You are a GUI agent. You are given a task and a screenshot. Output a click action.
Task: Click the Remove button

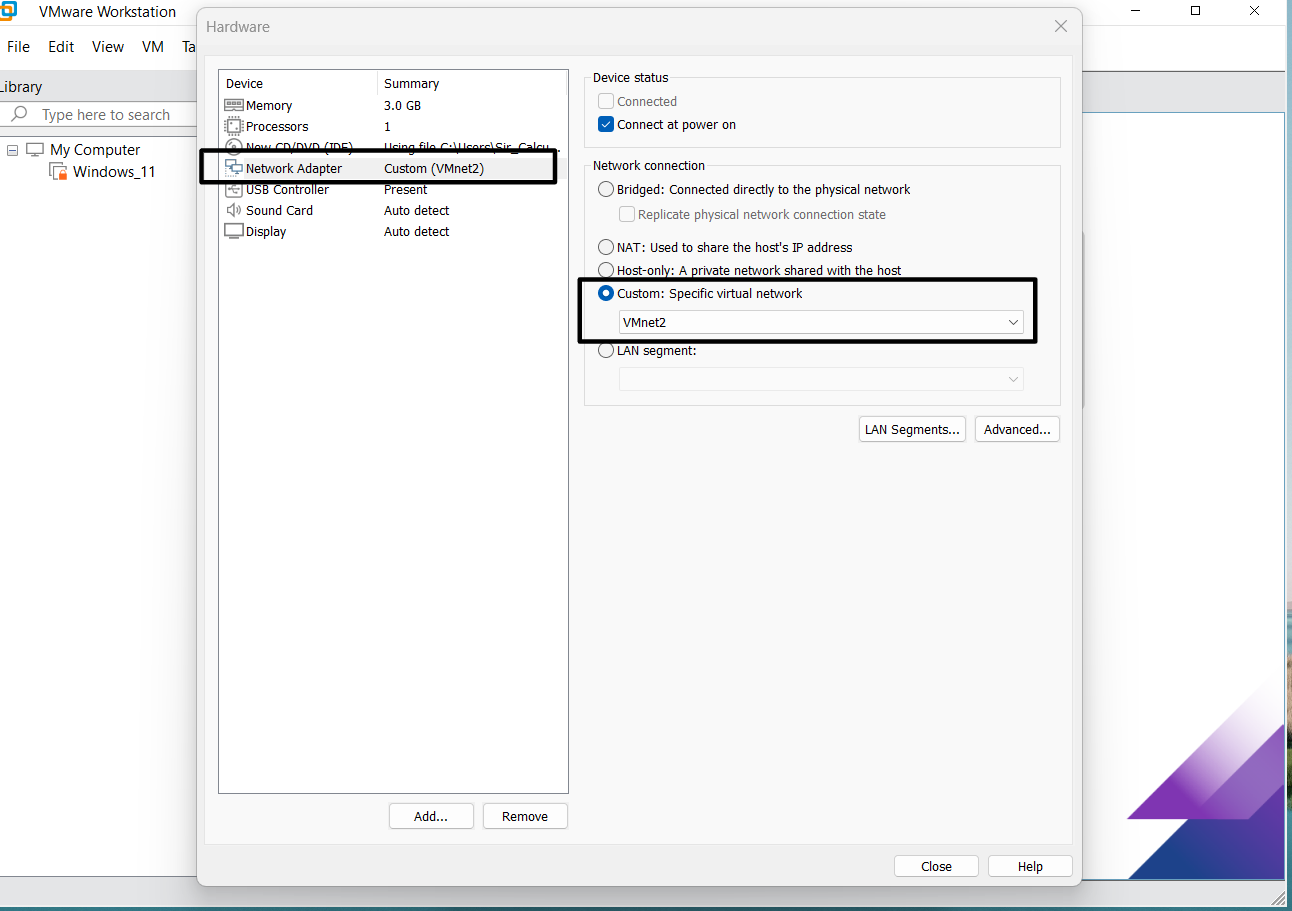525,816
